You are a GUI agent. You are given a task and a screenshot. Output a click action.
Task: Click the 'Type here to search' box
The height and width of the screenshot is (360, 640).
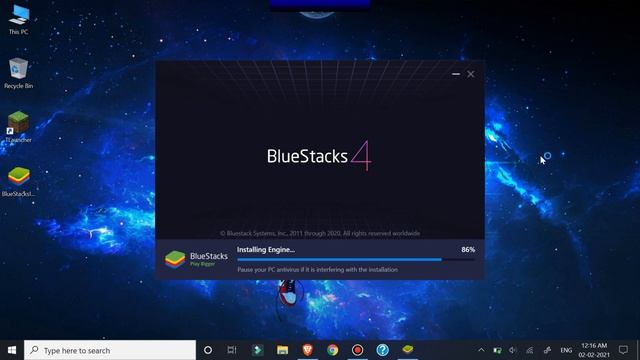tap(110, 350)
